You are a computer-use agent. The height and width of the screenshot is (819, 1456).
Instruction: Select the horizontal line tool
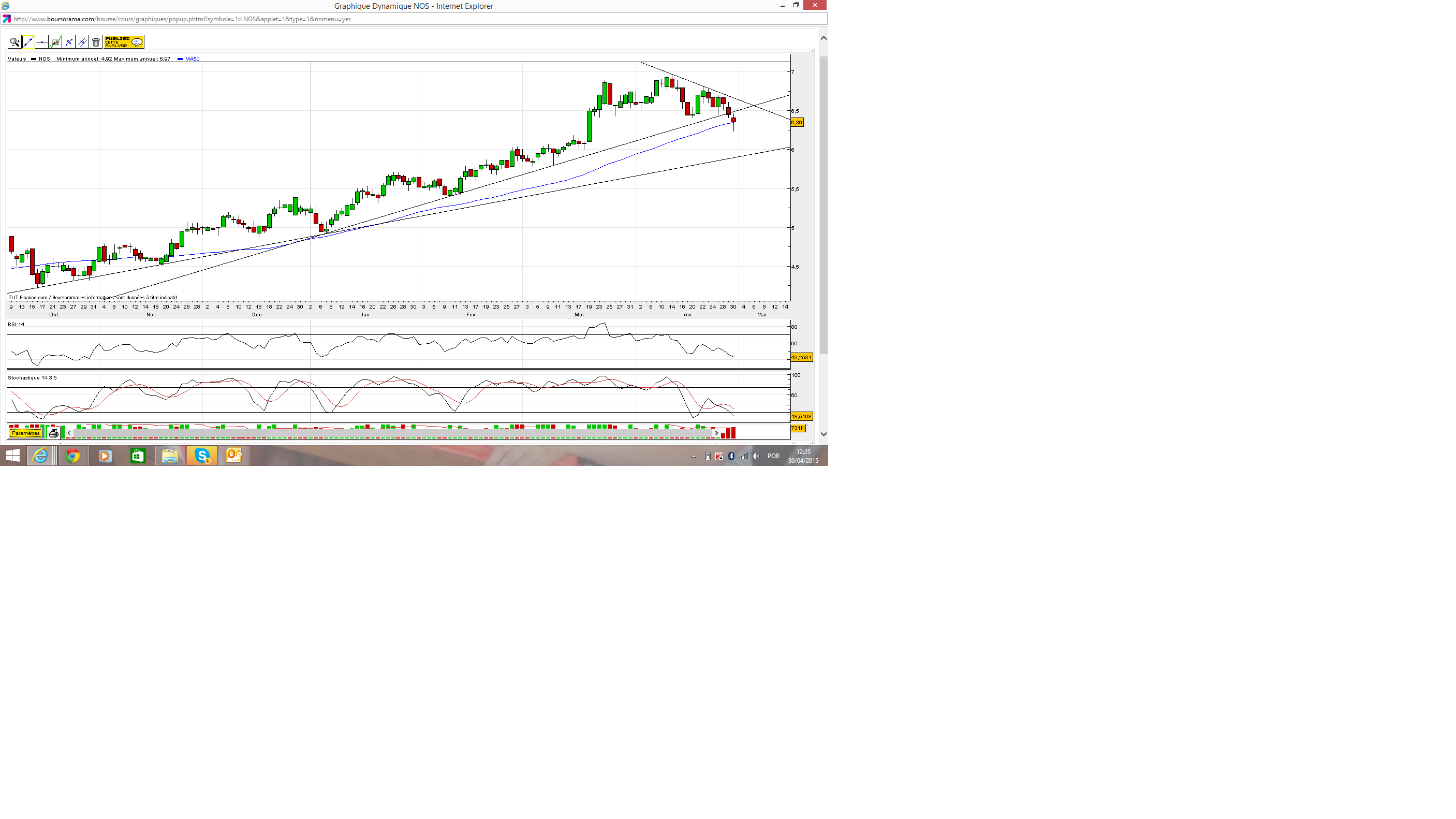coord(42,42)
